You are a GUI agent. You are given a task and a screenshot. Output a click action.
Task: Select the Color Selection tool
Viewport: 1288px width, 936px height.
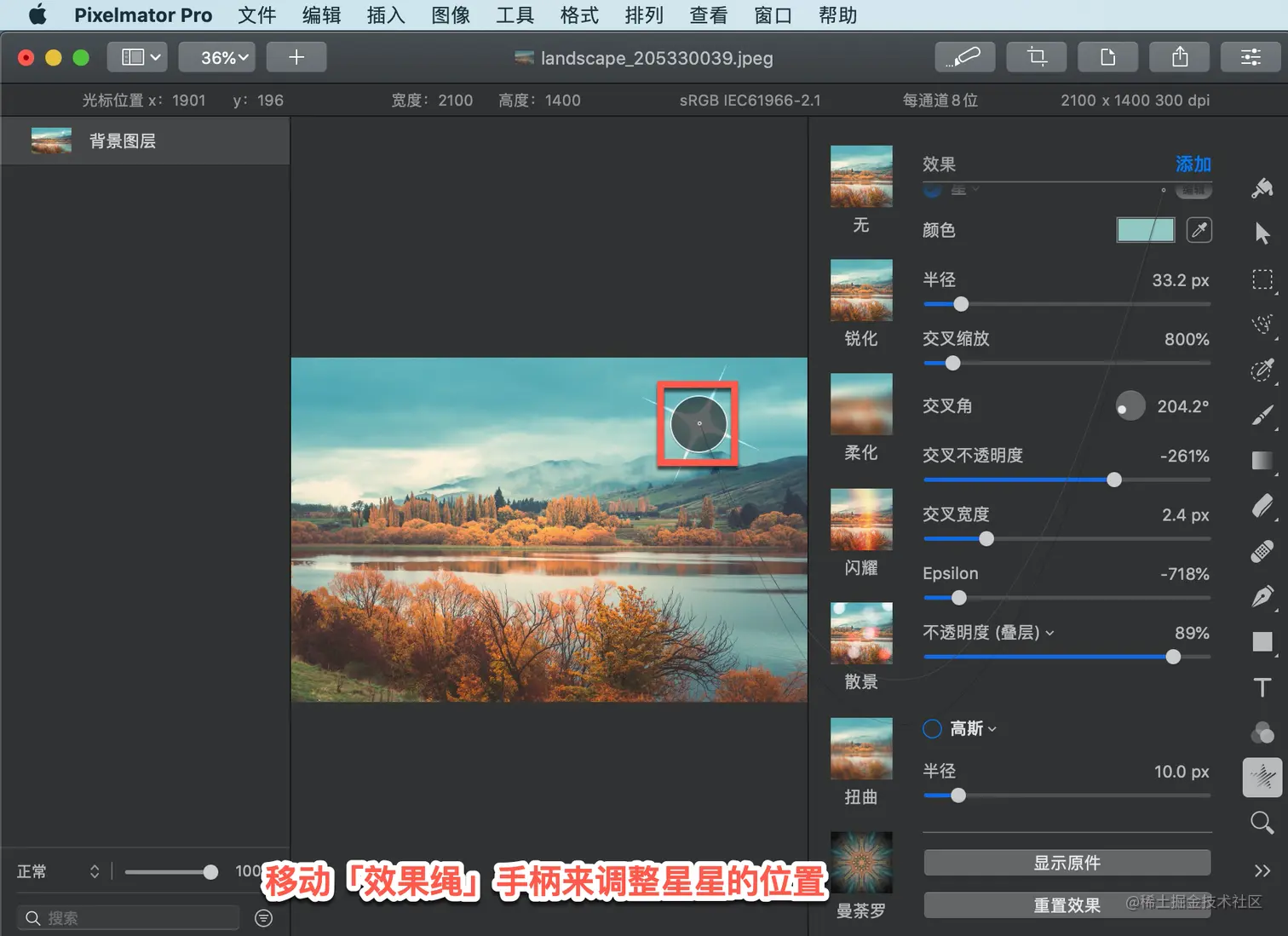click(x=1262, y=370)
